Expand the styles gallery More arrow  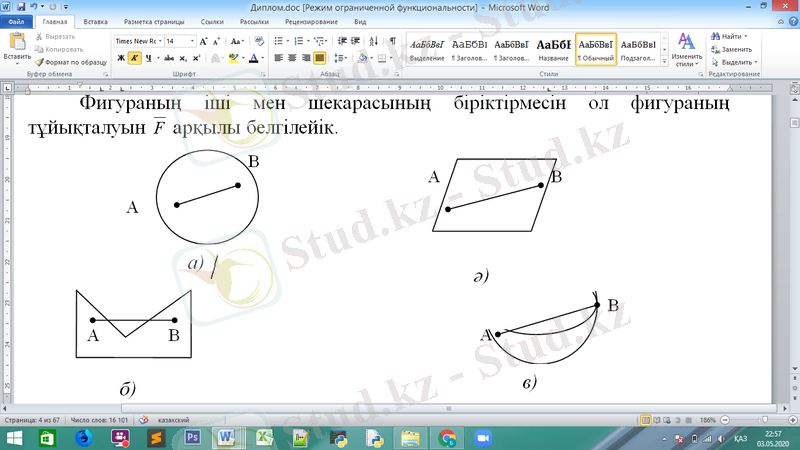pos(664,61)
